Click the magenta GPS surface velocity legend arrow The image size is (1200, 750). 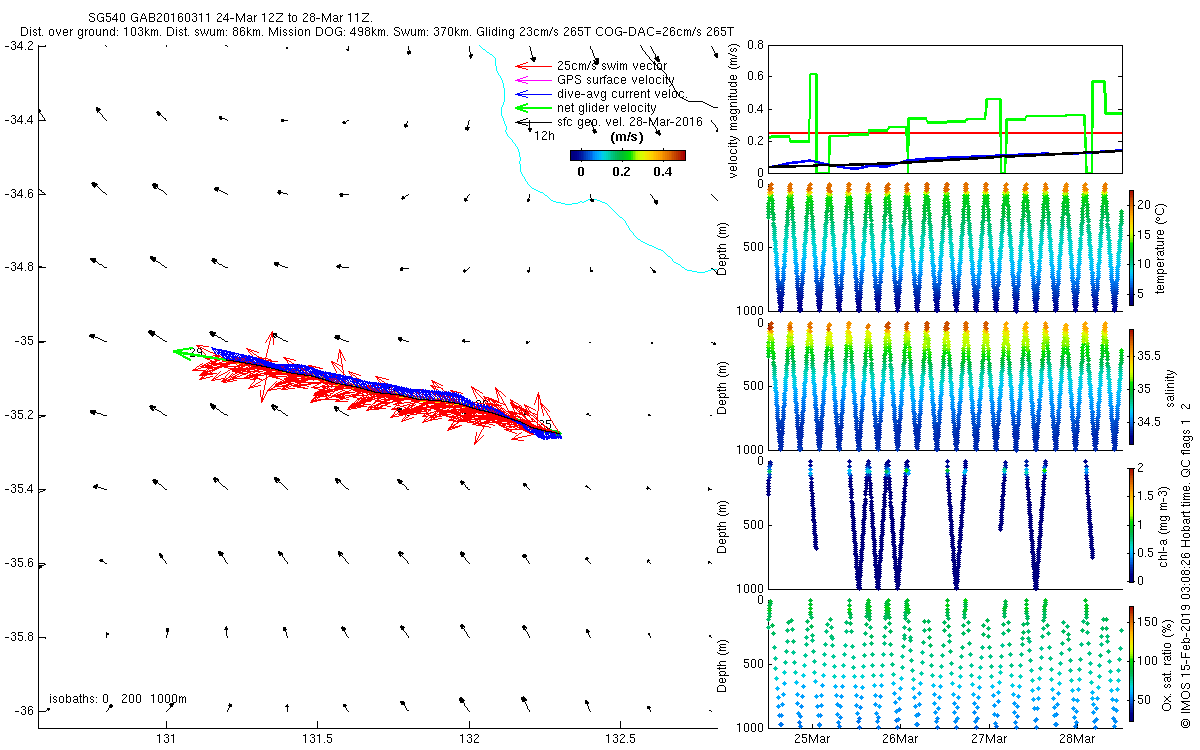[534, 80]
